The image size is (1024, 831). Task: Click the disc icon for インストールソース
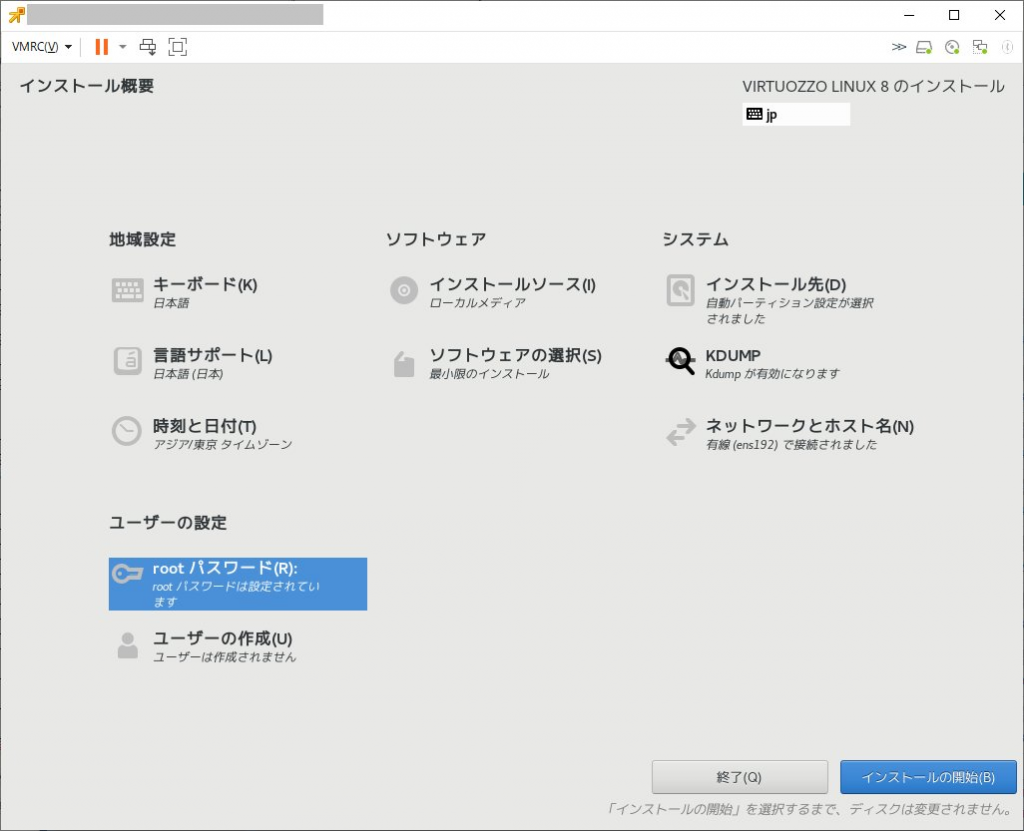[404, 290]
